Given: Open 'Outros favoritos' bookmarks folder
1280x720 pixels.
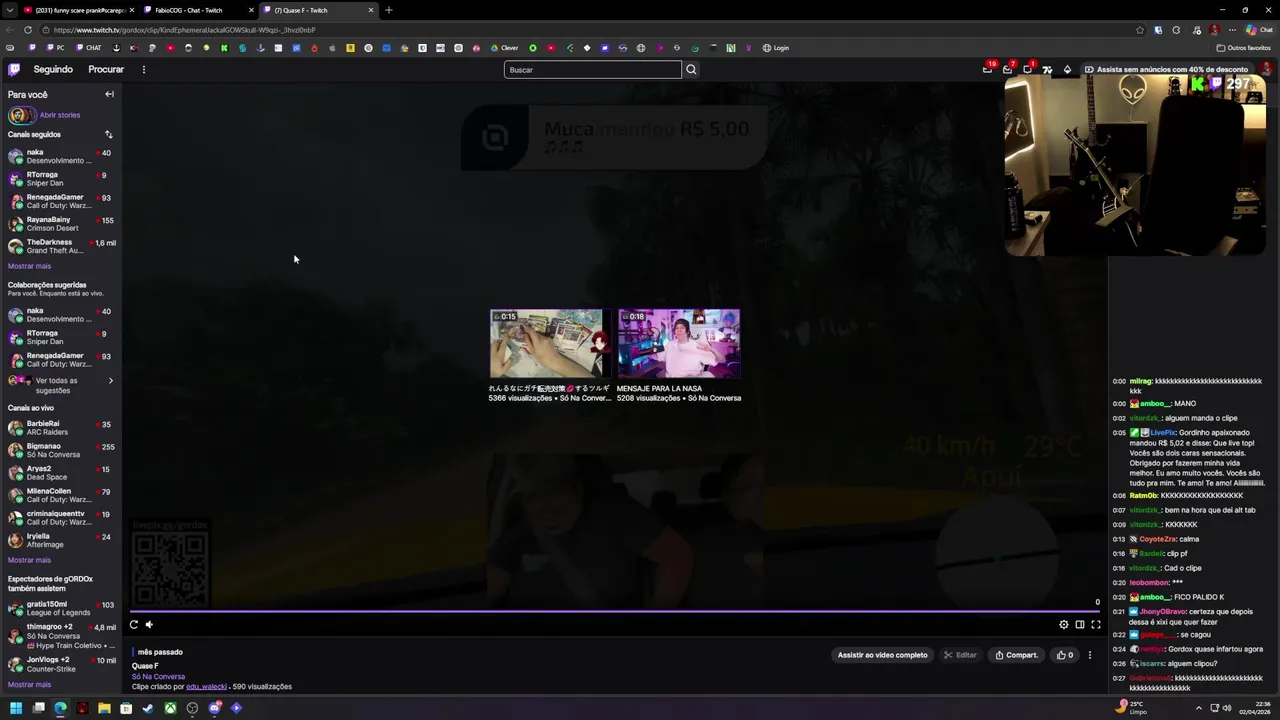Looking at the screenshot, I should pyautogui.click(x=1243, y=48).
